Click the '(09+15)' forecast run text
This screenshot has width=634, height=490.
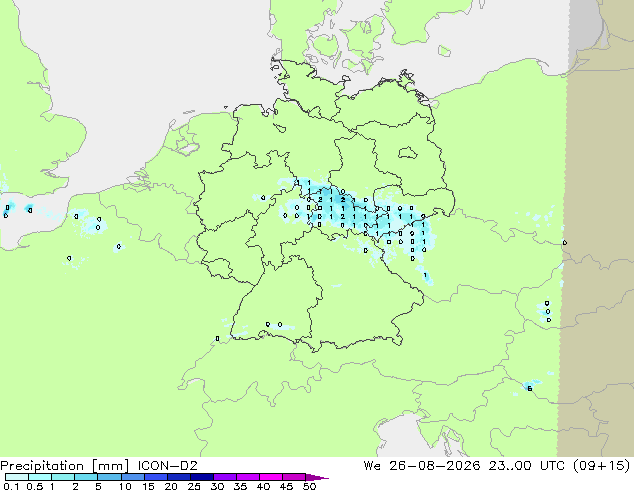pyautogui.click(x=602, y=466)
